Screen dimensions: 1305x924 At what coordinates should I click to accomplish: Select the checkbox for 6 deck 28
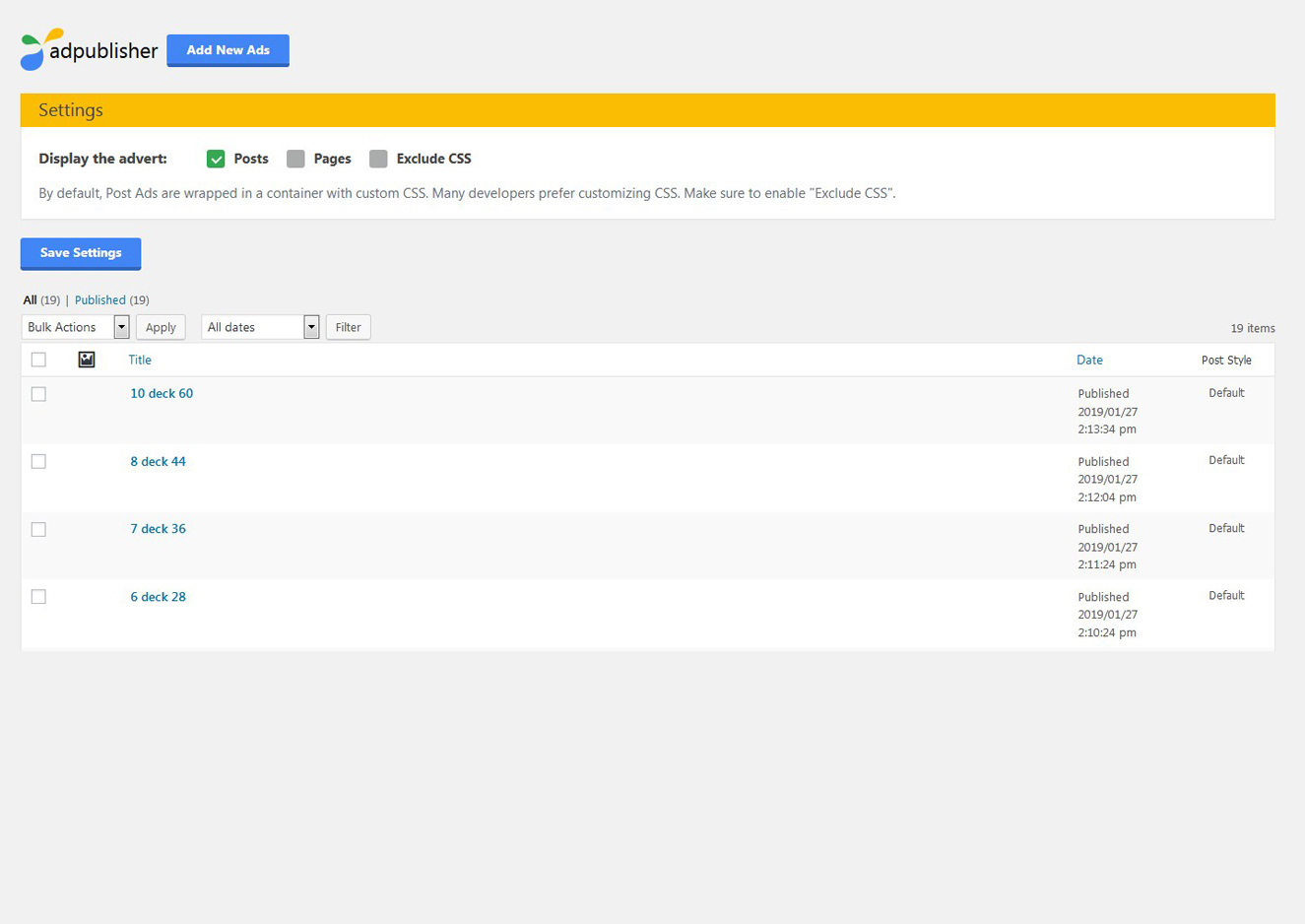[38, 596]
